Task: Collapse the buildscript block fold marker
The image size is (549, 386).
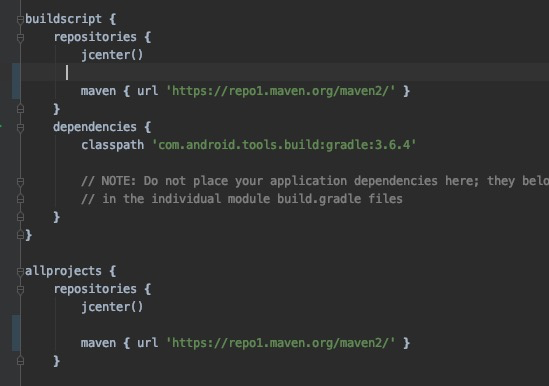Action: (20, 19)
